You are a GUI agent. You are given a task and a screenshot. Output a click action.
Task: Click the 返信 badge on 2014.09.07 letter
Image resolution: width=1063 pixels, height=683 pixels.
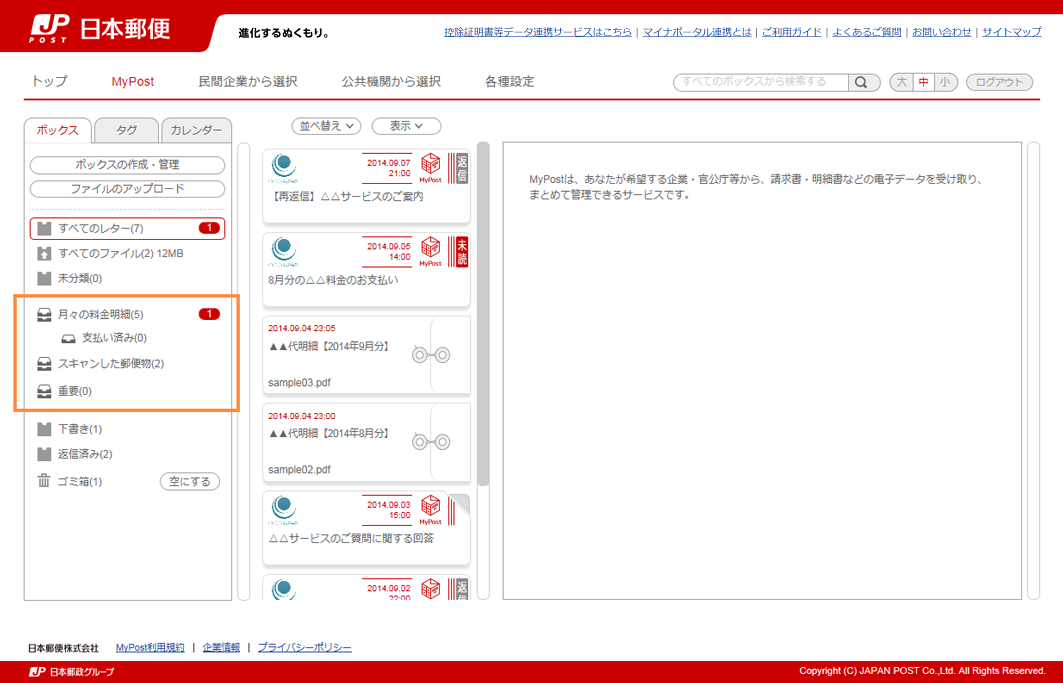coord(462,168)
